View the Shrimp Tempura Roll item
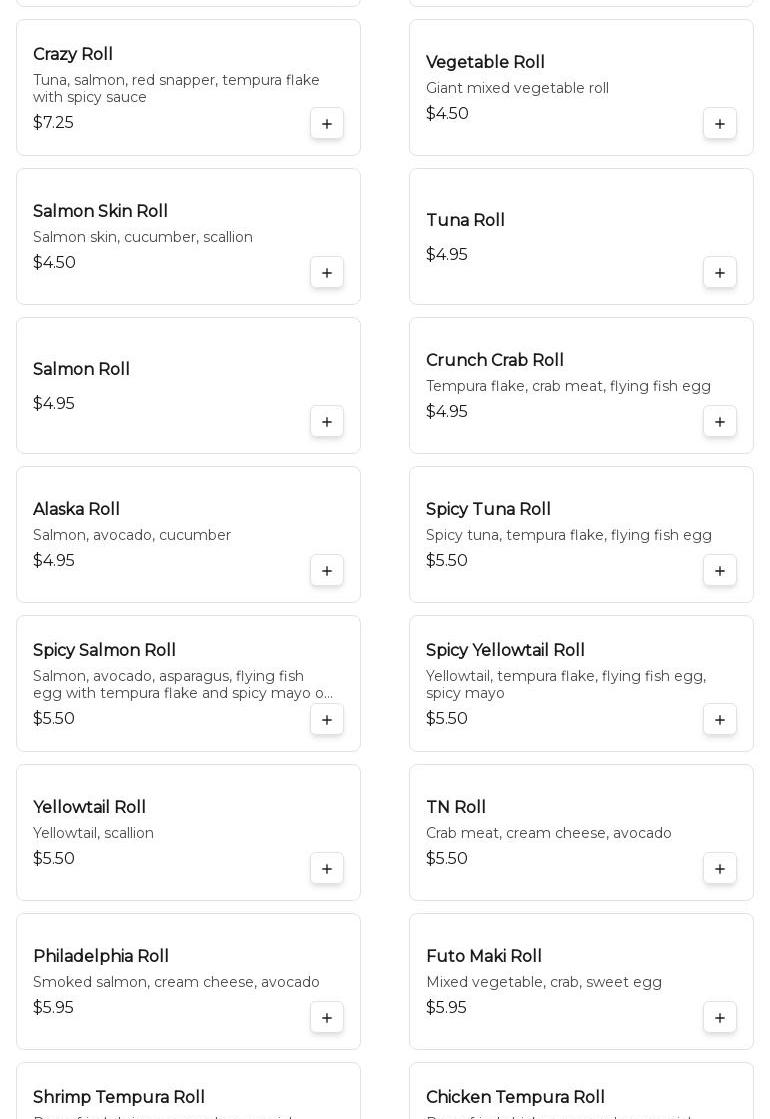The image size is (770, 1119). [119, 1097]
